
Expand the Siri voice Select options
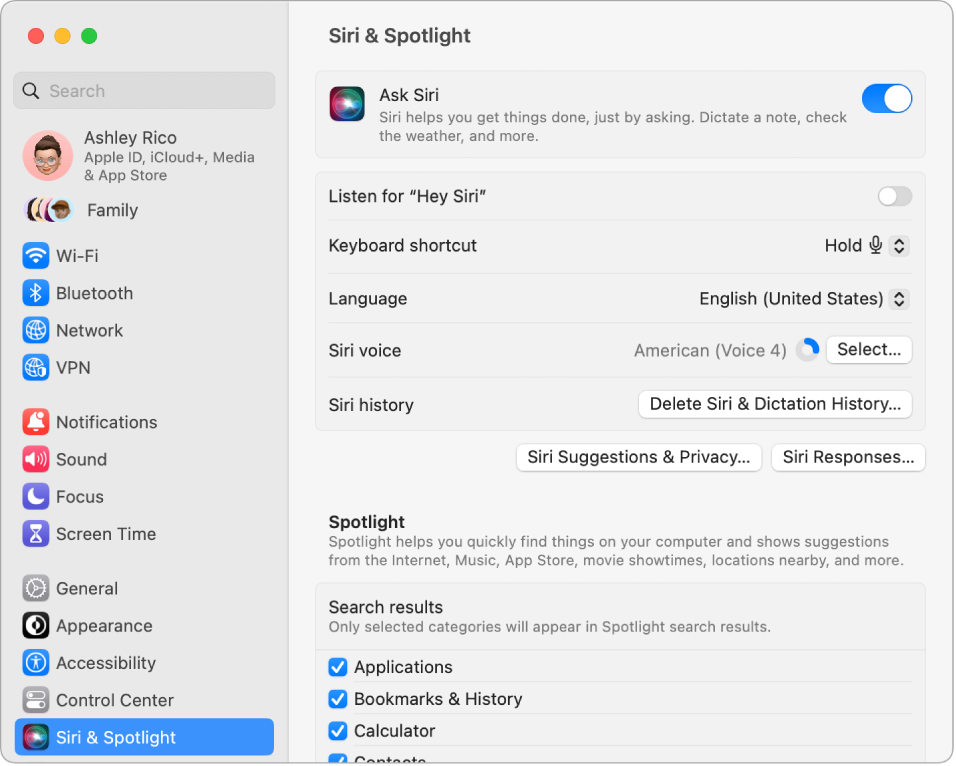coord(868,350)
